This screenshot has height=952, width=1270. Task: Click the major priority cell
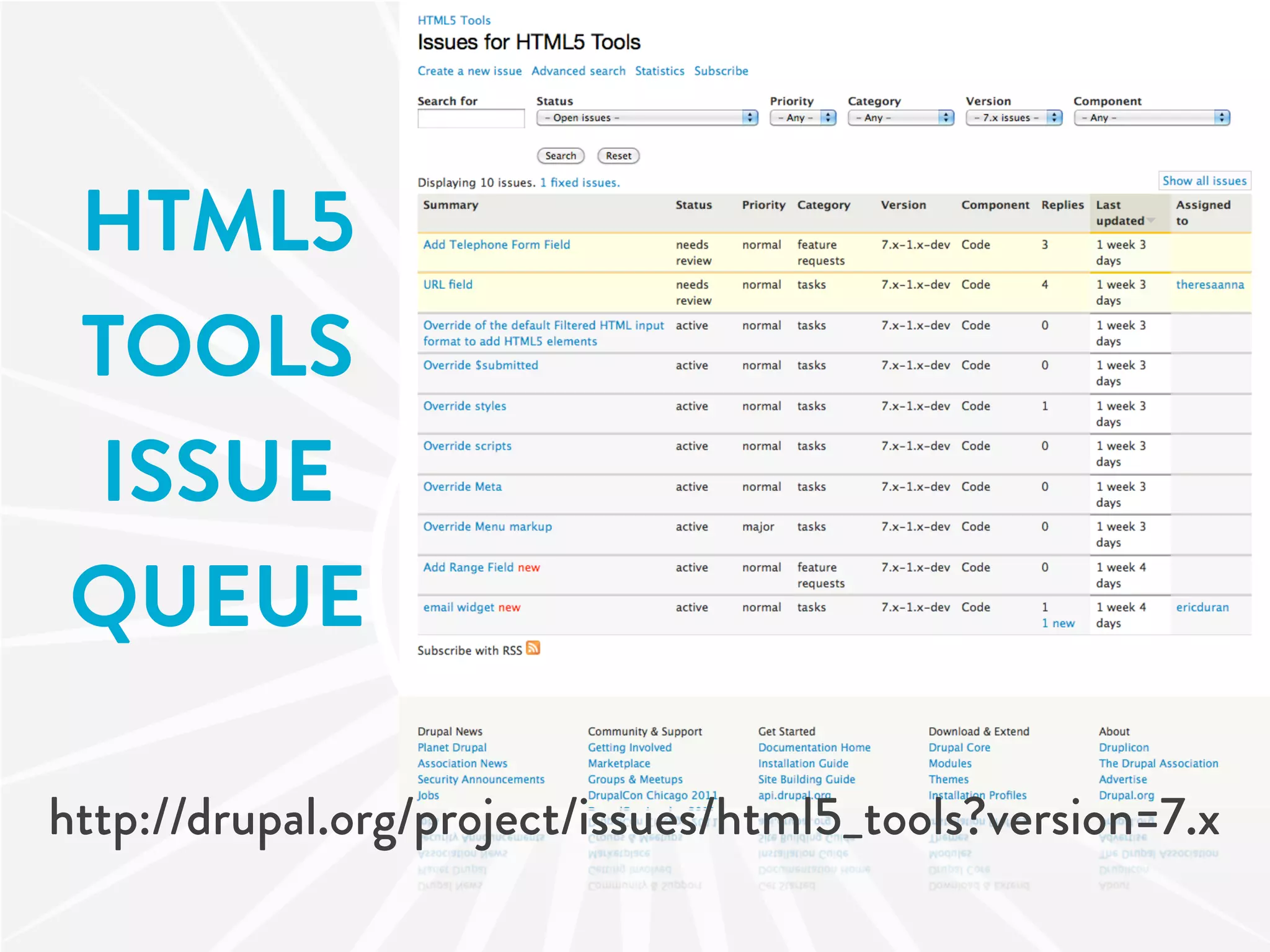click(x=758, y=527)
